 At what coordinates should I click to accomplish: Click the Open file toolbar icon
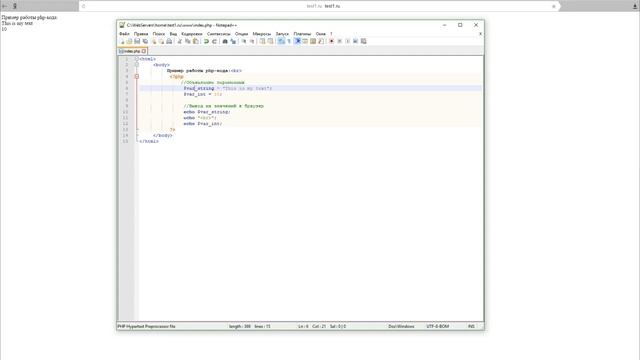click(x=129, y=41)
